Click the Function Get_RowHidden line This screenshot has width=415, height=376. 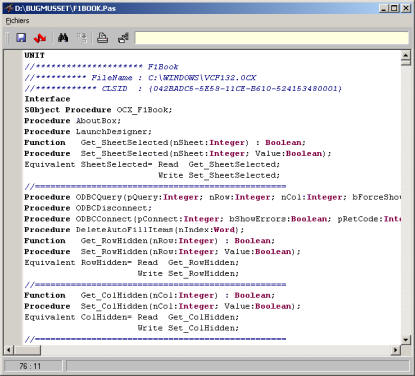coord(150,241)
